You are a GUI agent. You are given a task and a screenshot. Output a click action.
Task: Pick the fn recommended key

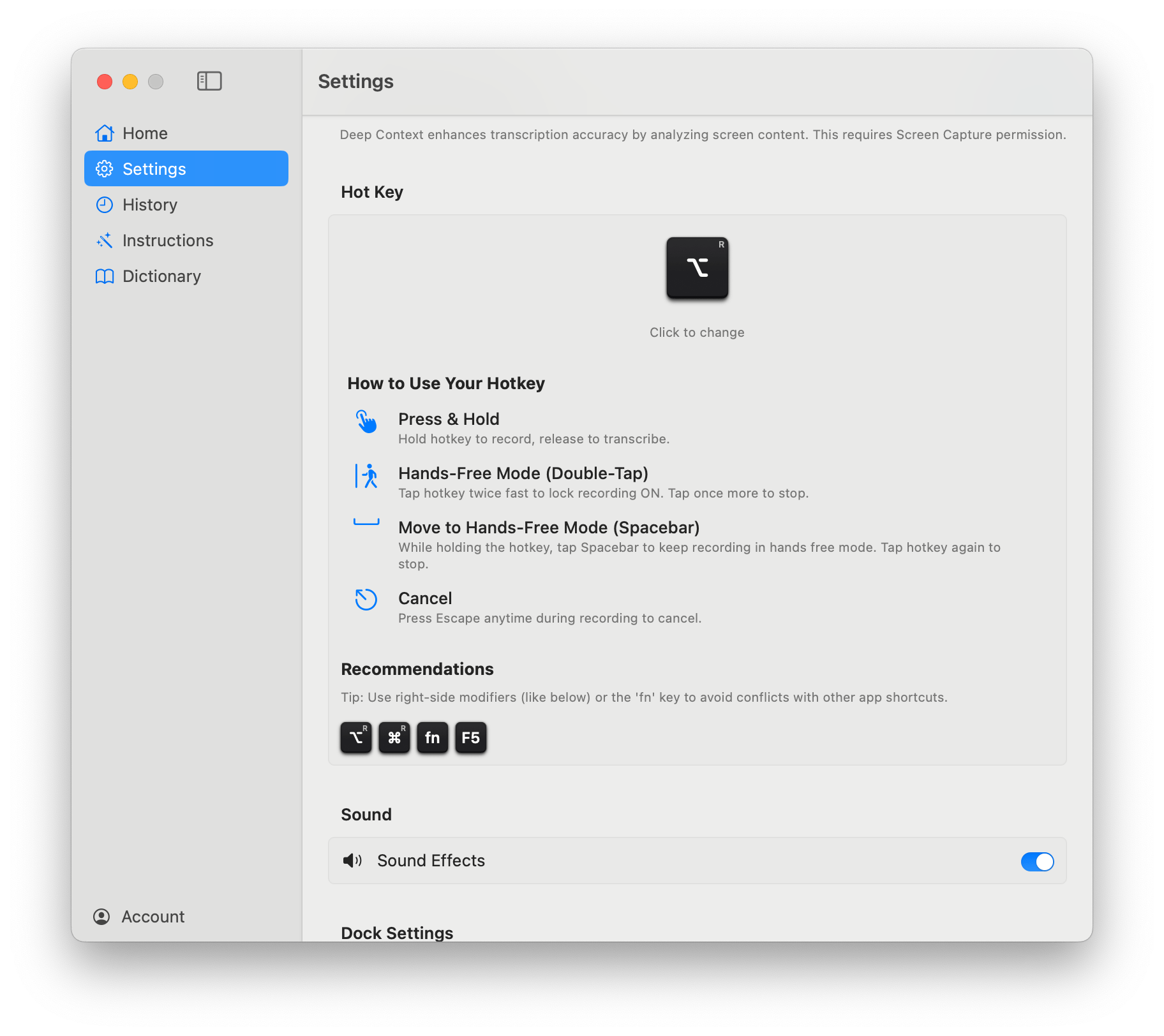(x=433, y=737)
